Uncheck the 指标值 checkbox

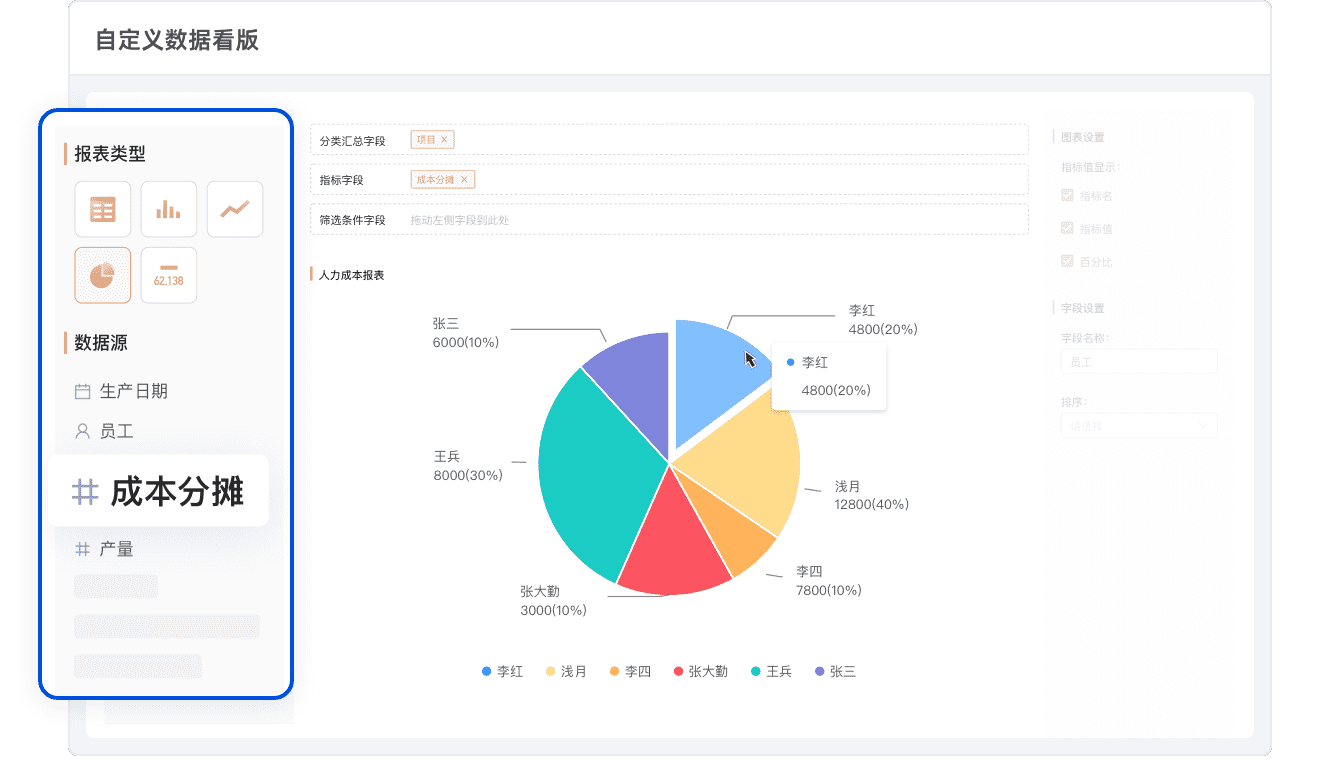[x=1067, y=229]
